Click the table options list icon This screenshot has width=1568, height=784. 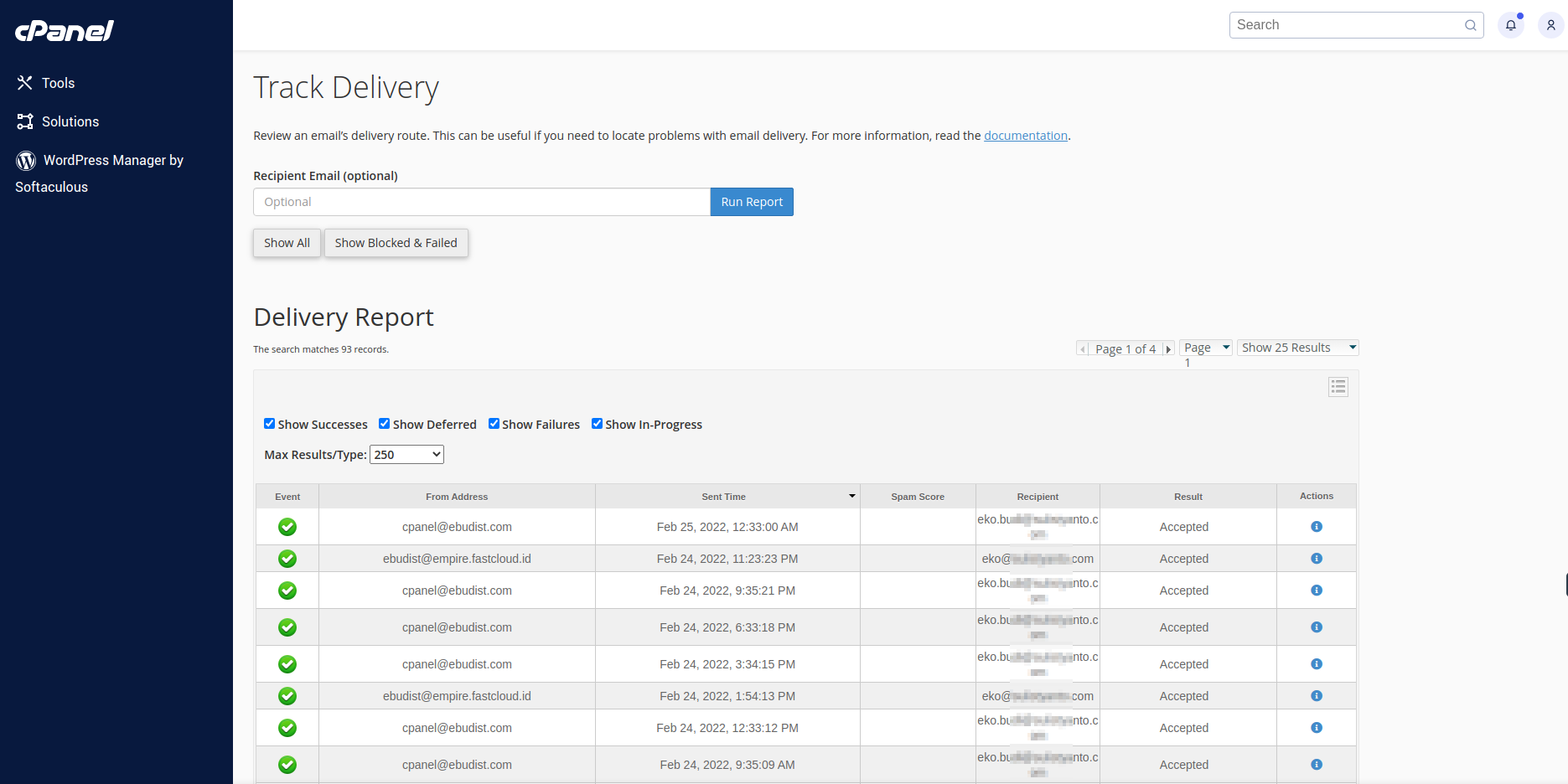[x=1338, y=386]
